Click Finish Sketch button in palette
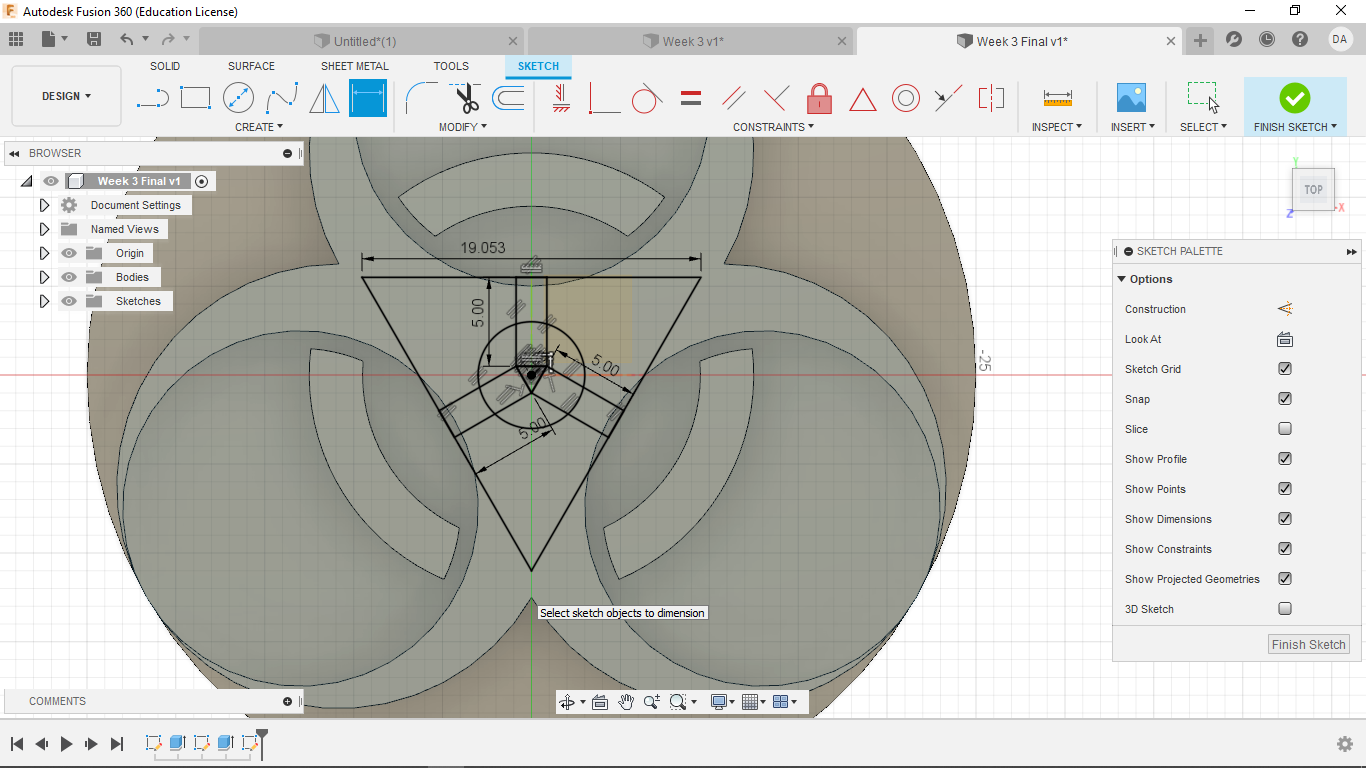The width and height of the screenshot is (1366, 768). [1308, 644]
